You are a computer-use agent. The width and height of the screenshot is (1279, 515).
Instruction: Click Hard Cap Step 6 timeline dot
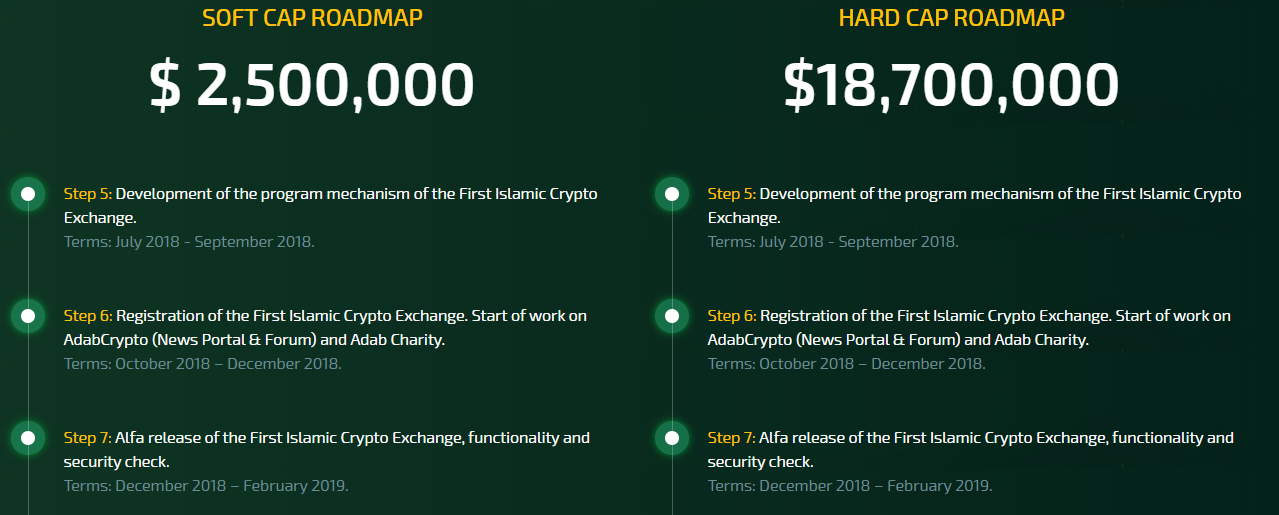tap(672, 316)
